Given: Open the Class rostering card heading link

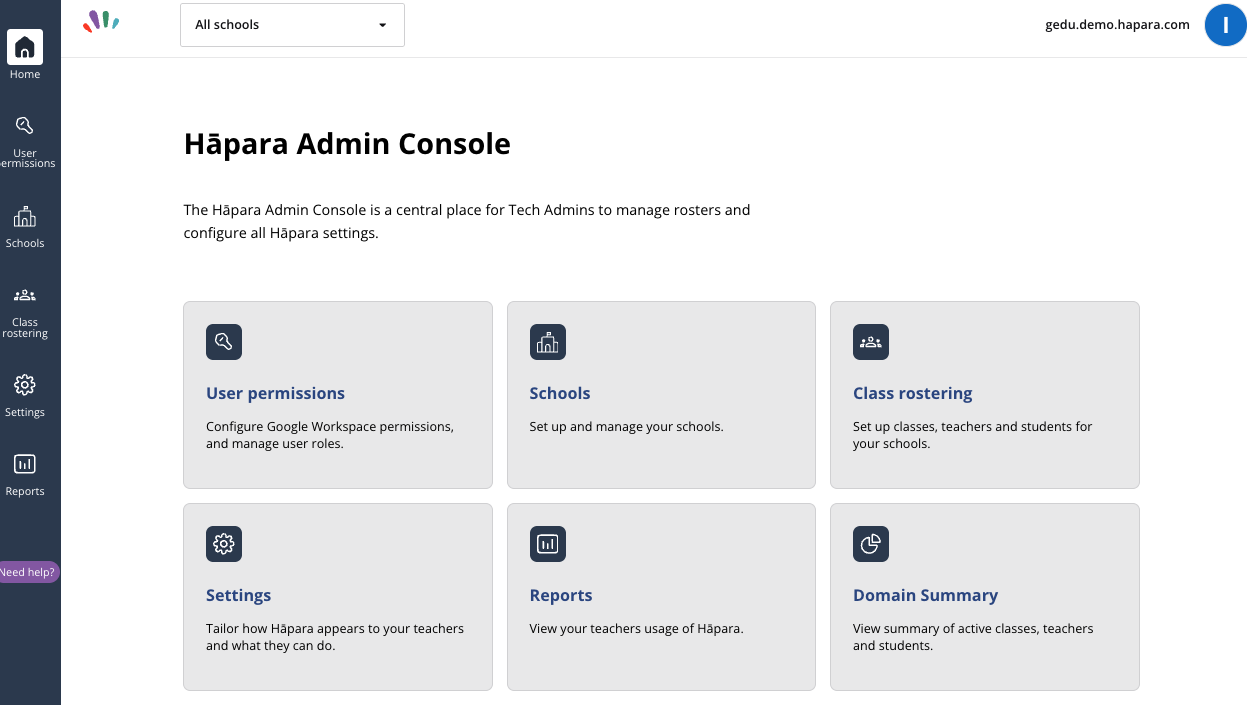Looking at the screenshot, I should point(913,393).
